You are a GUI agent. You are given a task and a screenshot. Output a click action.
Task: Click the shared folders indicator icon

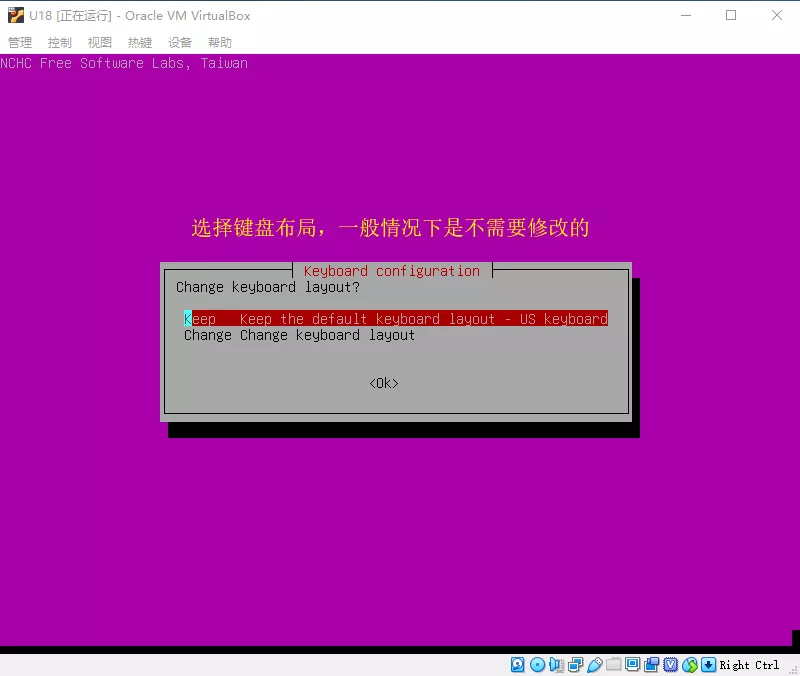613,664
